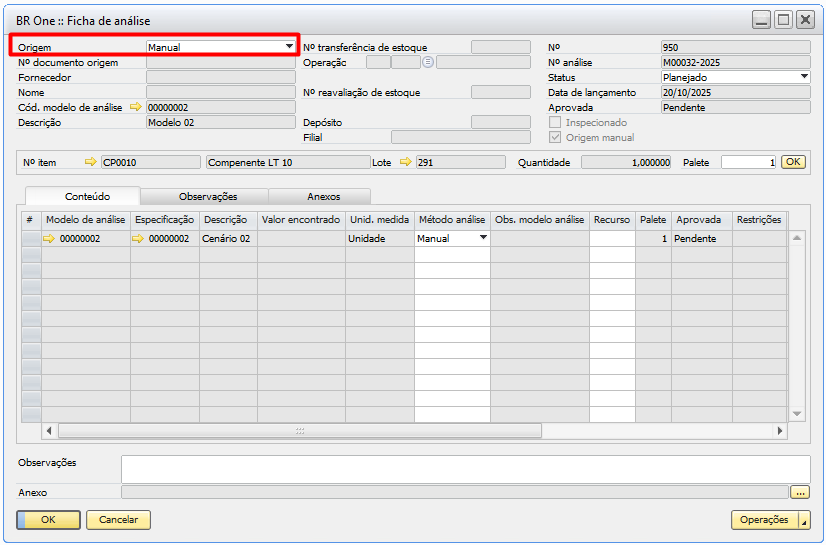
Task: Open the Origem dropdown
Action: point(289,47)
